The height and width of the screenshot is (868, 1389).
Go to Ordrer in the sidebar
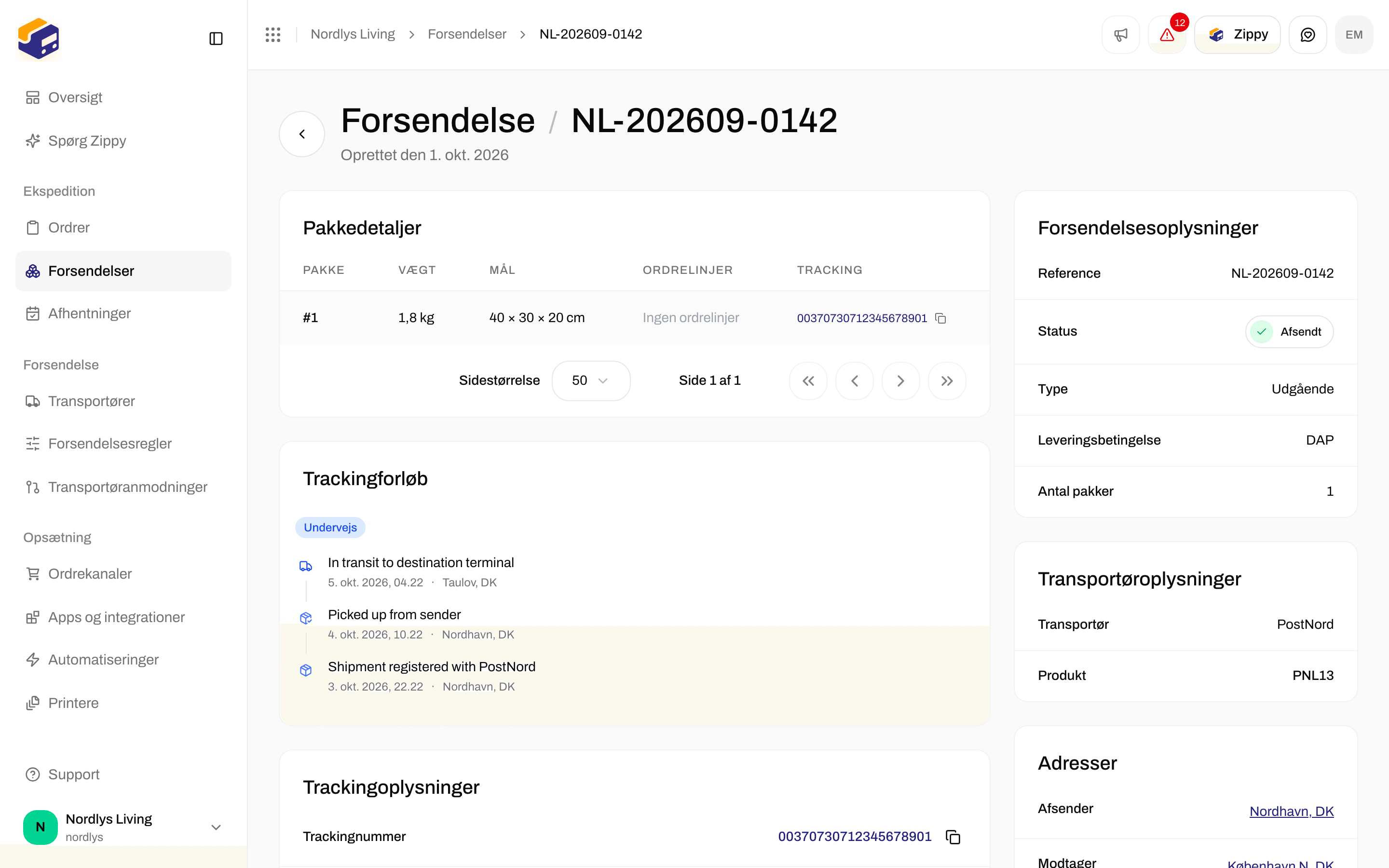123,228
